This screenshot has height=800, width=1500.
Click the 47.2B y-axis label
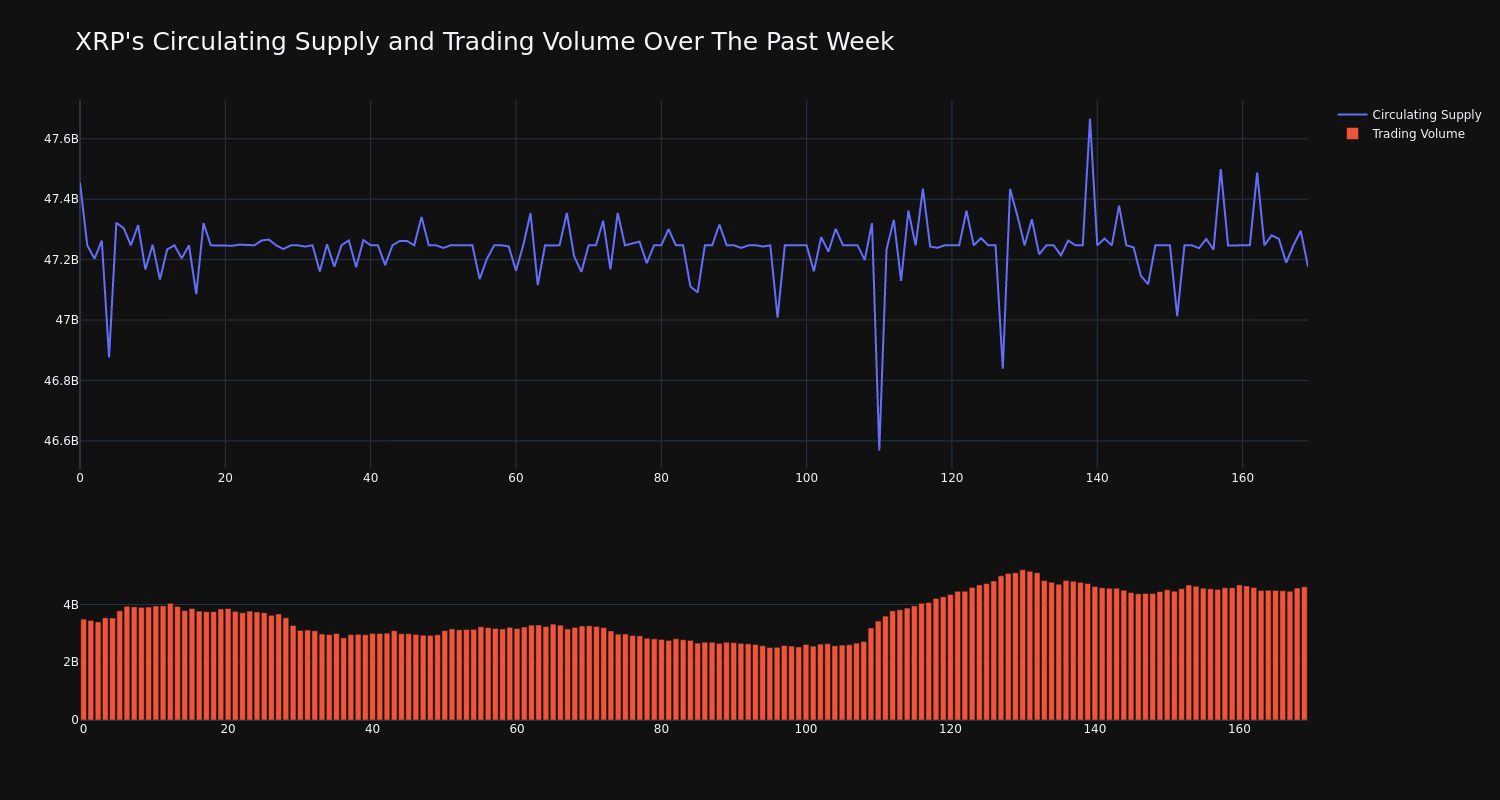pos(61,260)
